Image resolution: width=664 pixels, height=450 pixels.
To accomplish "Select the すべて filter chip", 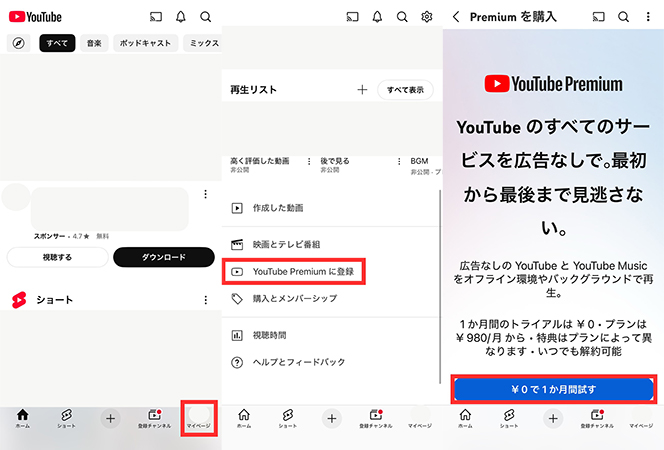I will pyautogui.click(x=57, y=43).
